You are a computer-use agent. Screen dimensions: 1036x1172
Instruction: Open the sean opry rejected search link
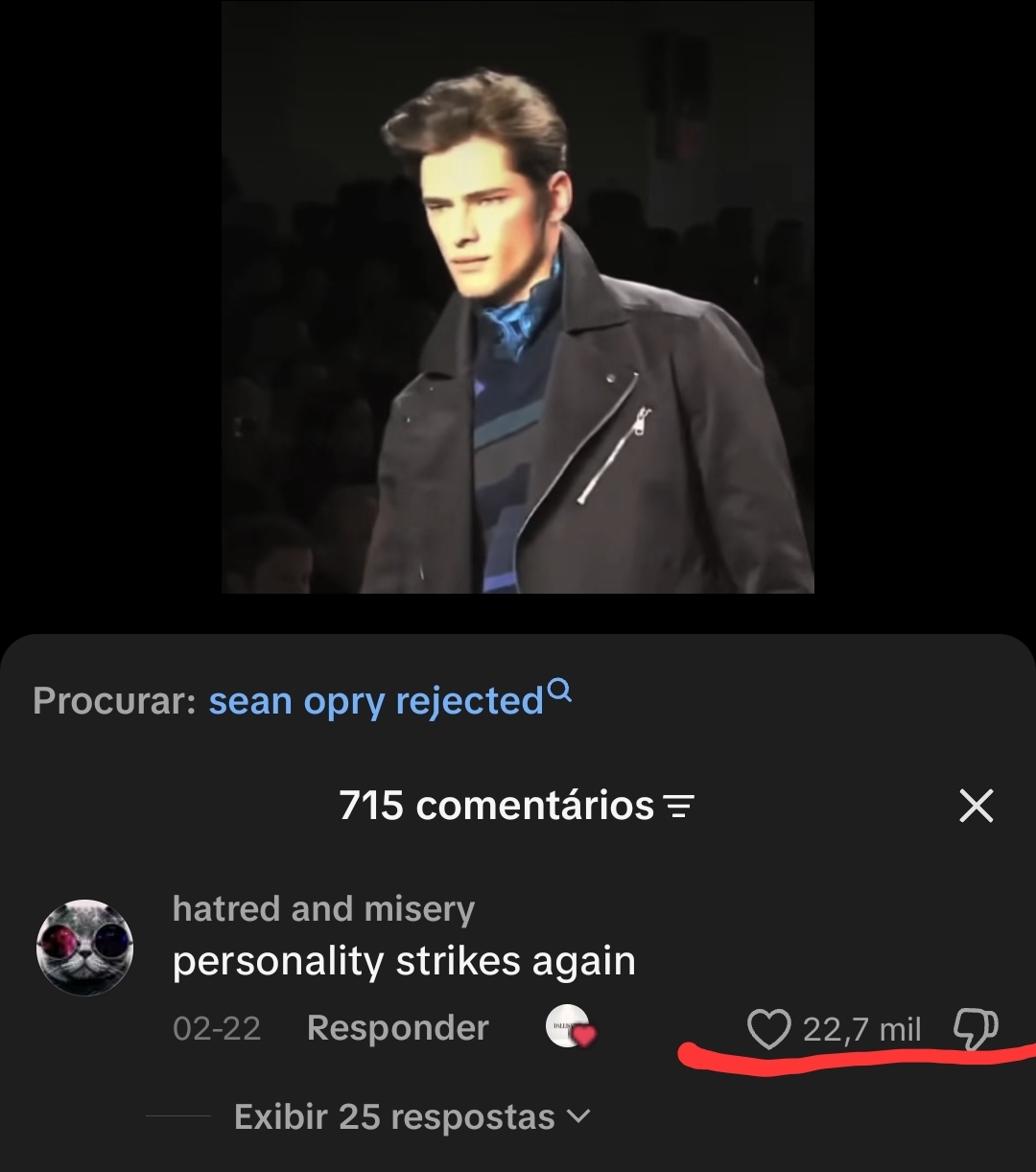click(x=376, y=701)
